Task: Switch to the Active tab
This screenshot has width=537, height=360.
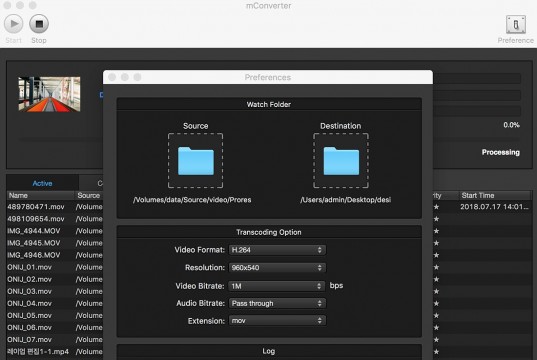Action: coord(42,183)
